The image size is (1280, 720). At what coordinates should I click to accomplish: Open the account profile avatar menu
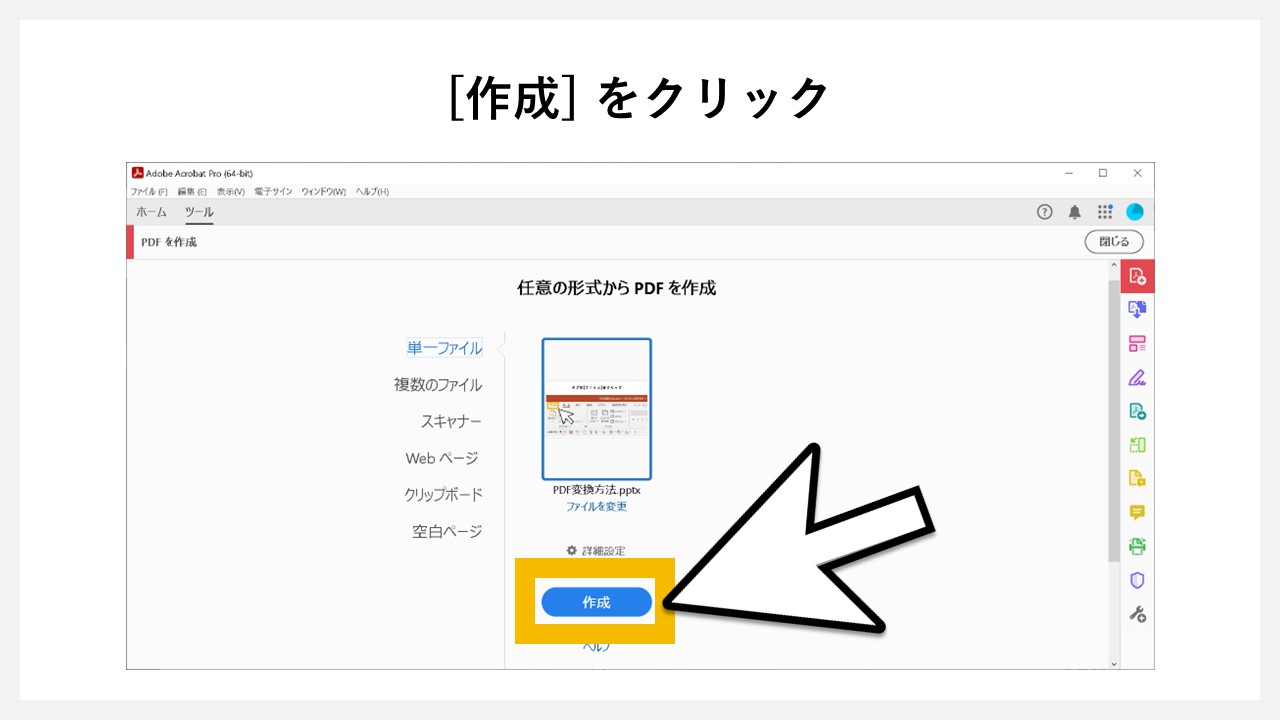click(x=1135, y=211)
